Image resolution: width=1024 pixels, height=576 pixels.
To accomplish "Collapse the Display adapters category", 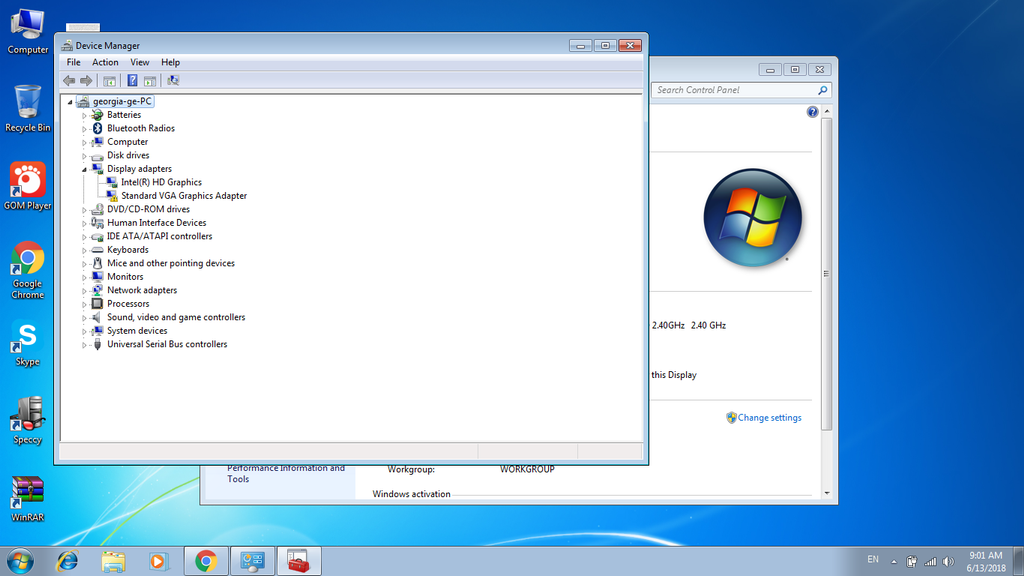I will (85, 169).
